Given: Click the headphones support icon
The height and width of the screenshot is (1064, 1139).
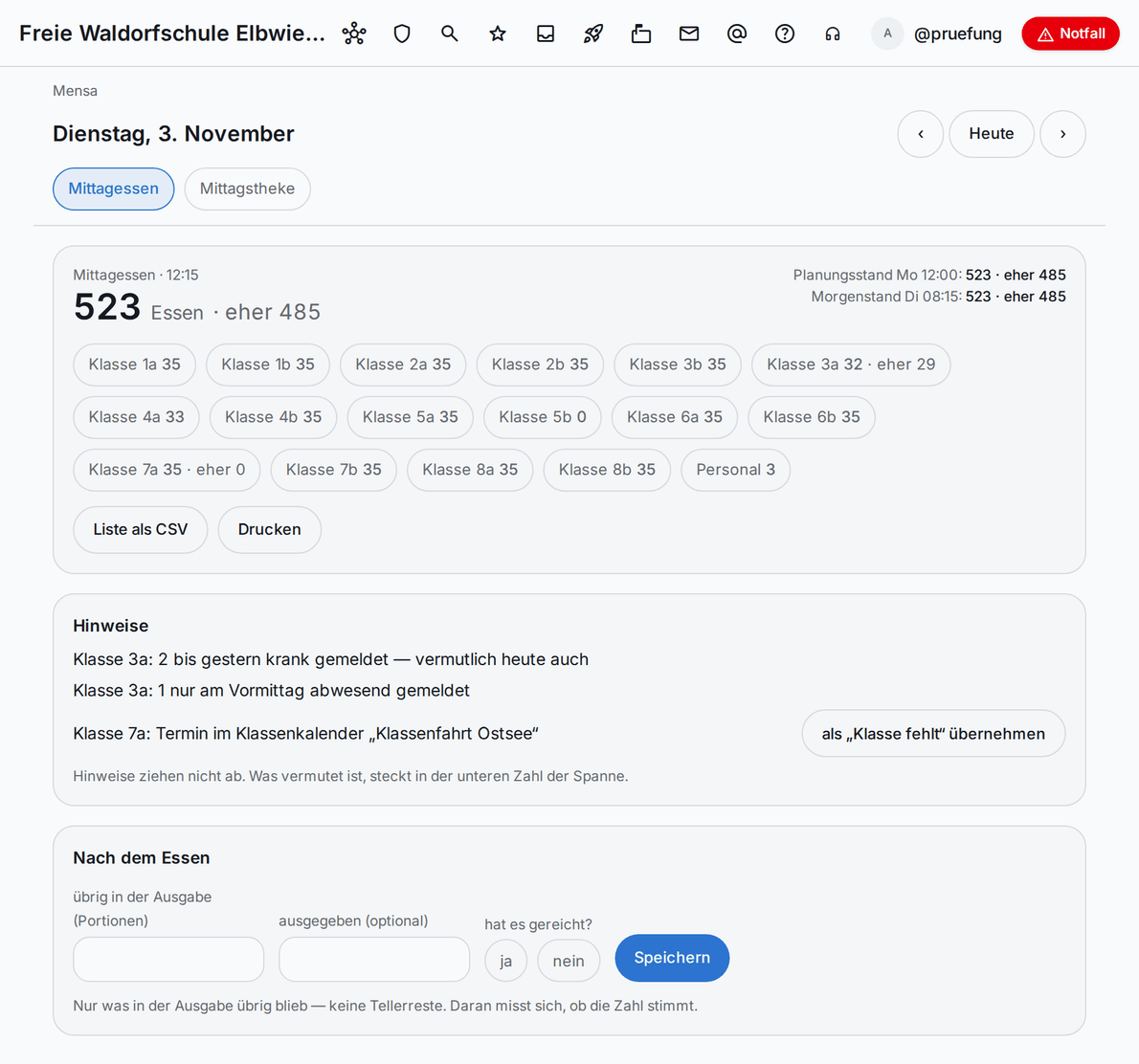Looking at the screenshot, I should tap(833, 33).
